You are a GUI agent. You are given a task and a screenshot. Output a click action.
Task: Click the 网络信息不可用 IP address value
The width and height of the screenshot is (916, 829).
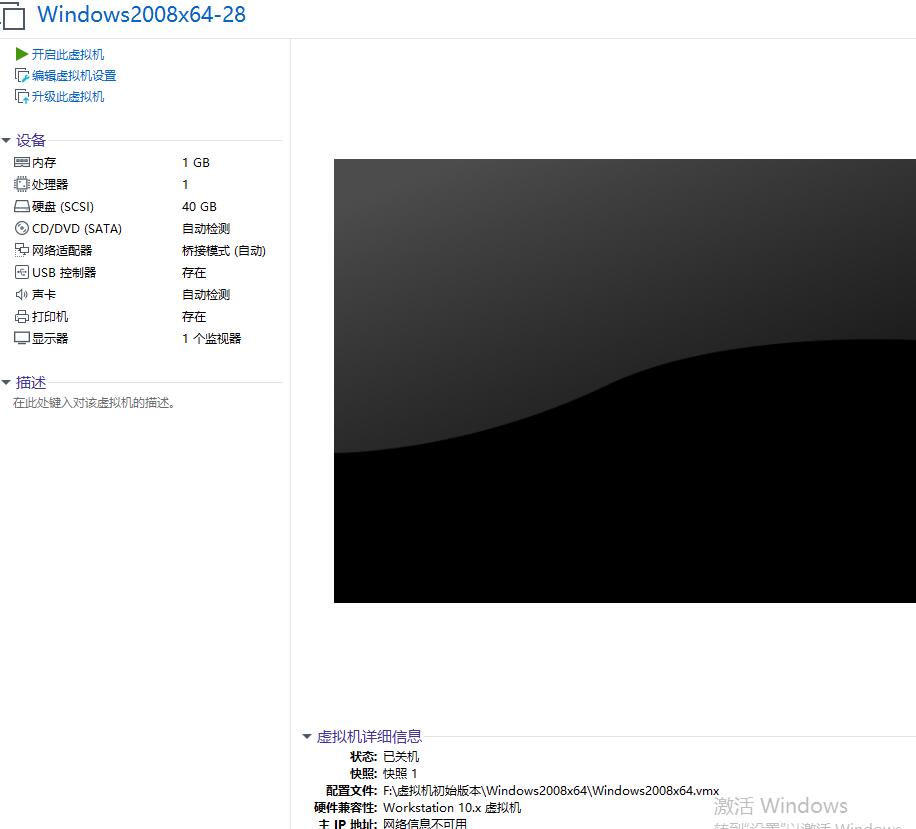(x=425, y=824)
